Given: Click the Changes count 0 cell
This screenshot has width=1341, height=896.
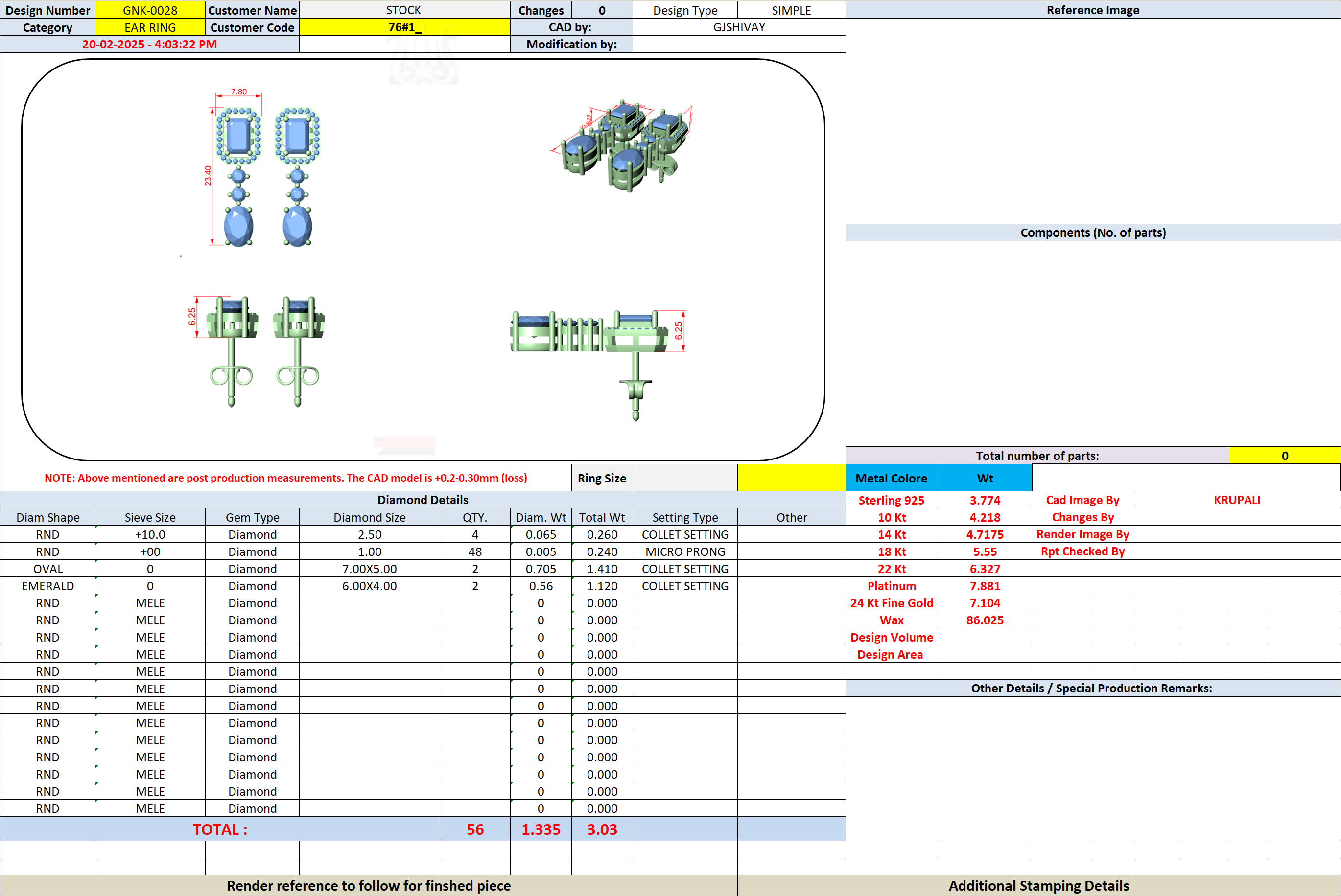Looking at the screenshot, I should (x=602, y=10).
